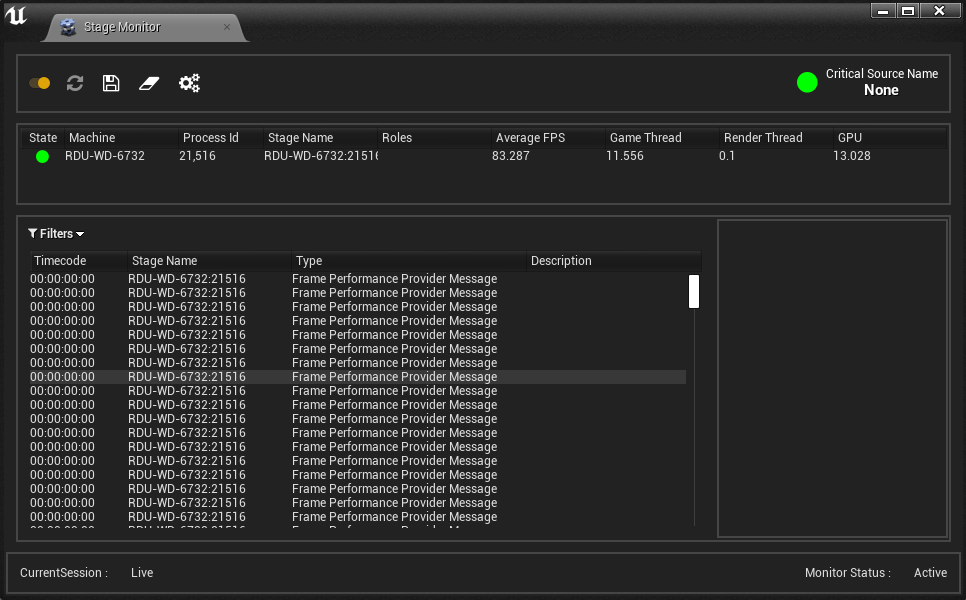
Task: Sort by Average FPS column header
Action: coord(530,138)
